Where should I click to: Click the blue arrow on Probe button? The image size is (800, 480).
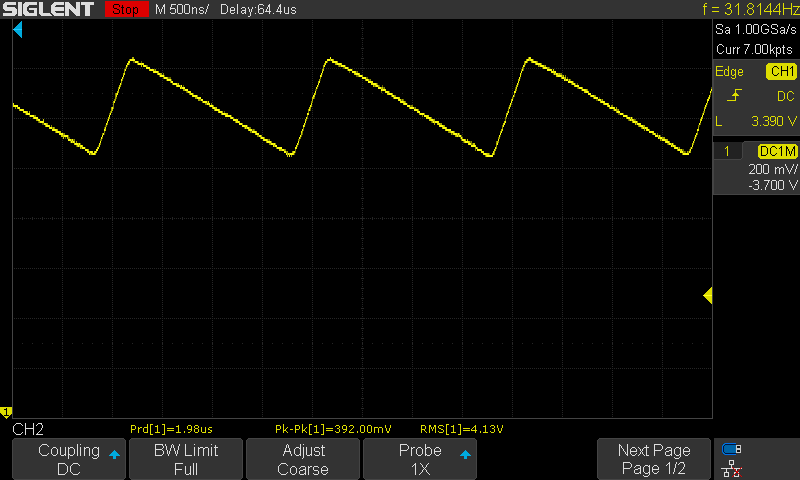coord(465,454)
